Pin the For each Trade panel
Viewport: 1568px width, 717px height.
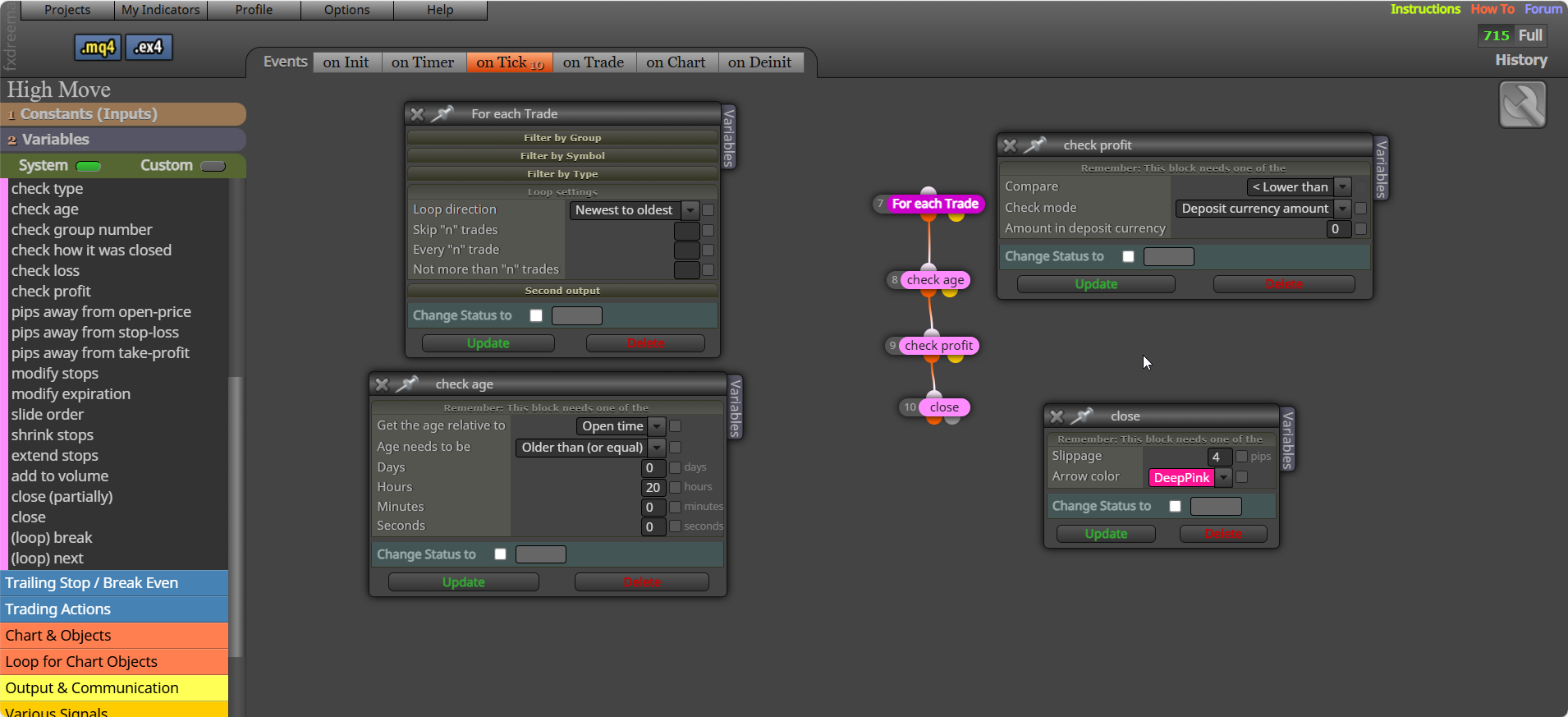pos(442,114)
